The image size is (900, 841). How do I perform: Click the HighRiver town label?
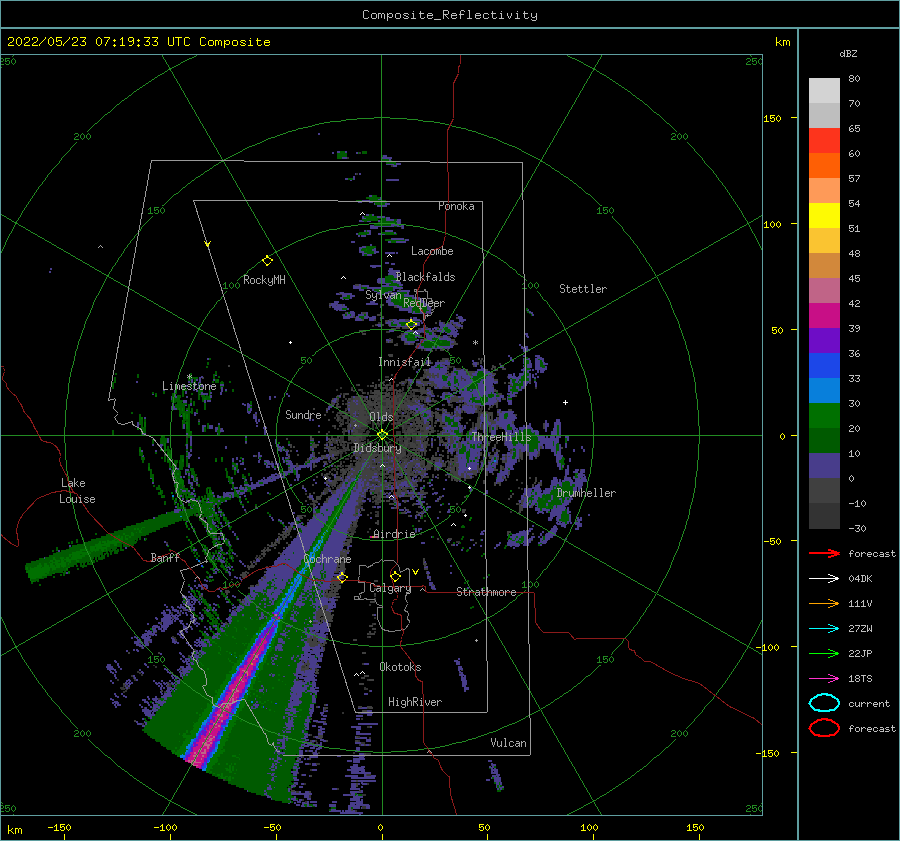point(415,702)
